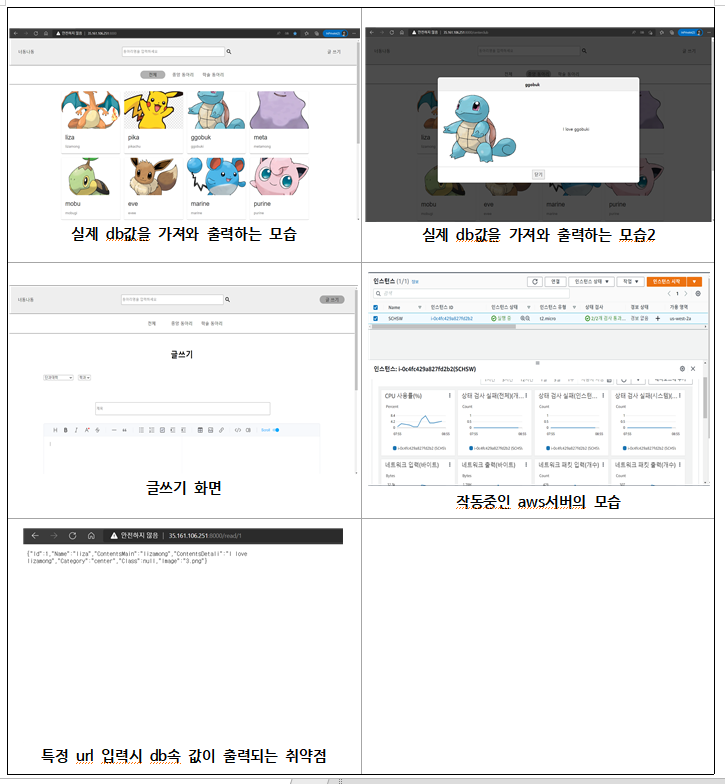Click the search input on the main listing page
725x784 pixels.
coord(173,52)
